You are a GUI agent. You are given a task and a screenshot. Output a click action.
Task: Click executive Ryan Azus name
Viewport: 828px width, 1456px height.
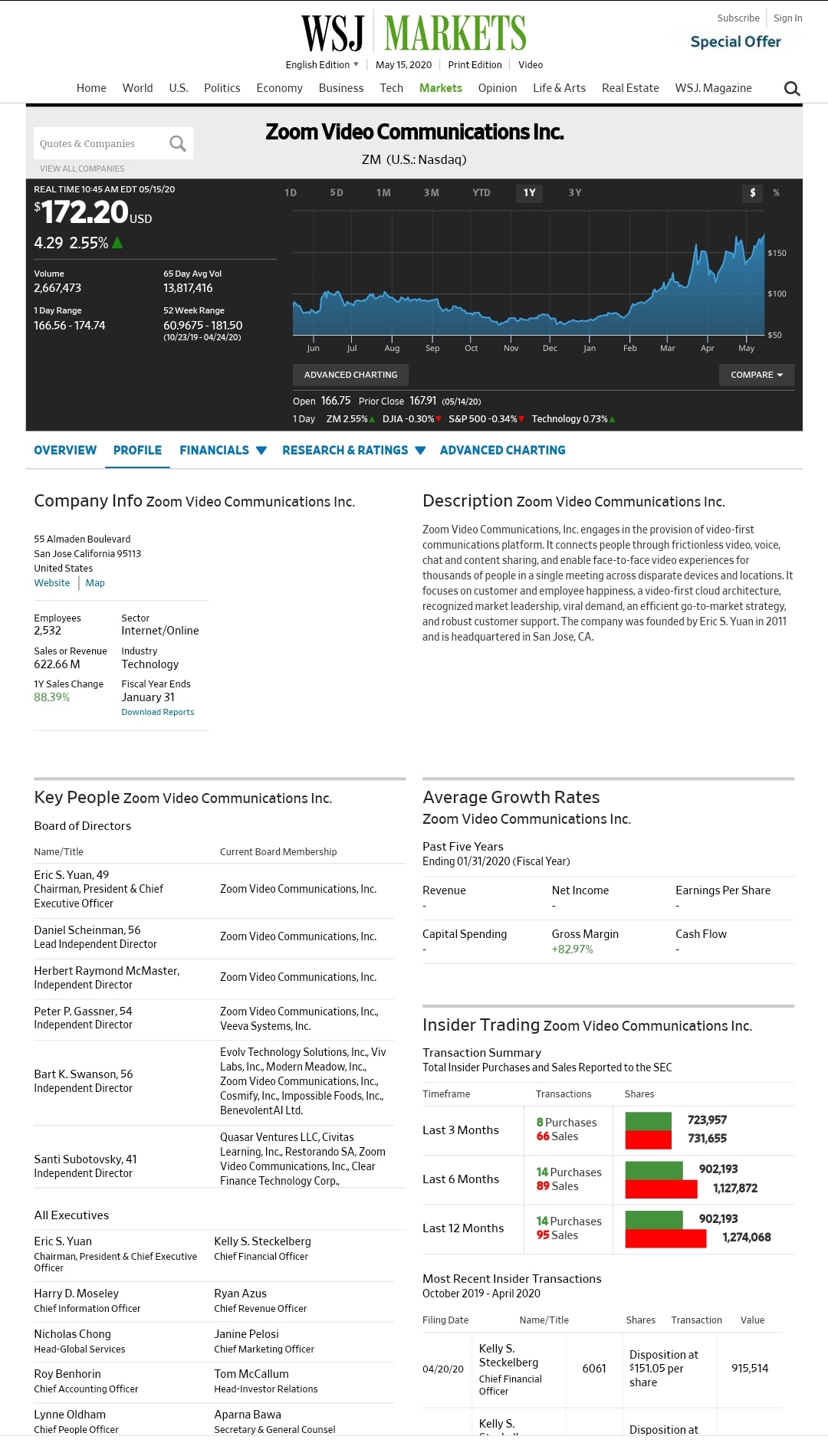(241, 1294)
